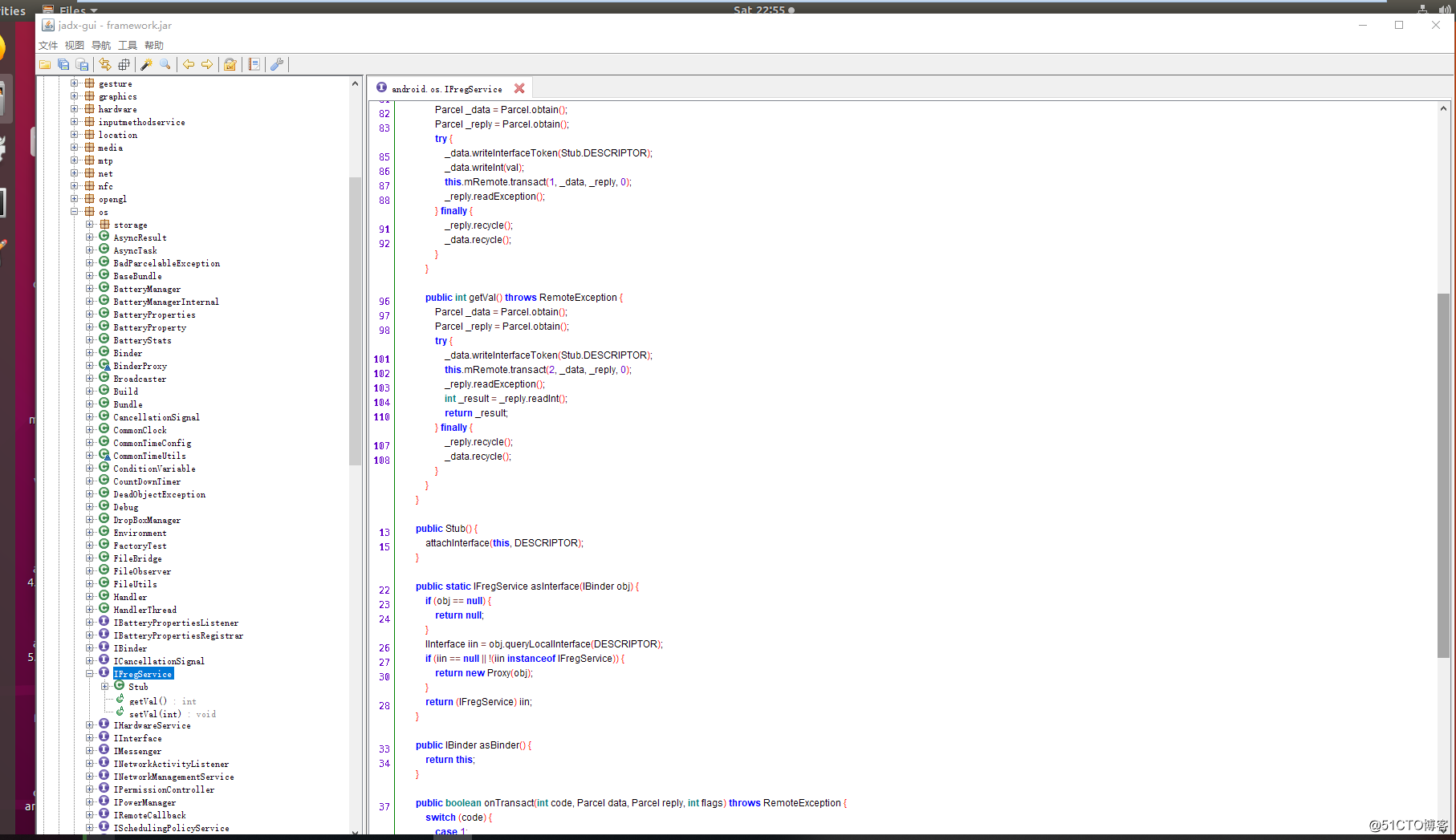This screenshot has height=840, width=1456.
Task: Select the Bundle class
Action: 128,404
